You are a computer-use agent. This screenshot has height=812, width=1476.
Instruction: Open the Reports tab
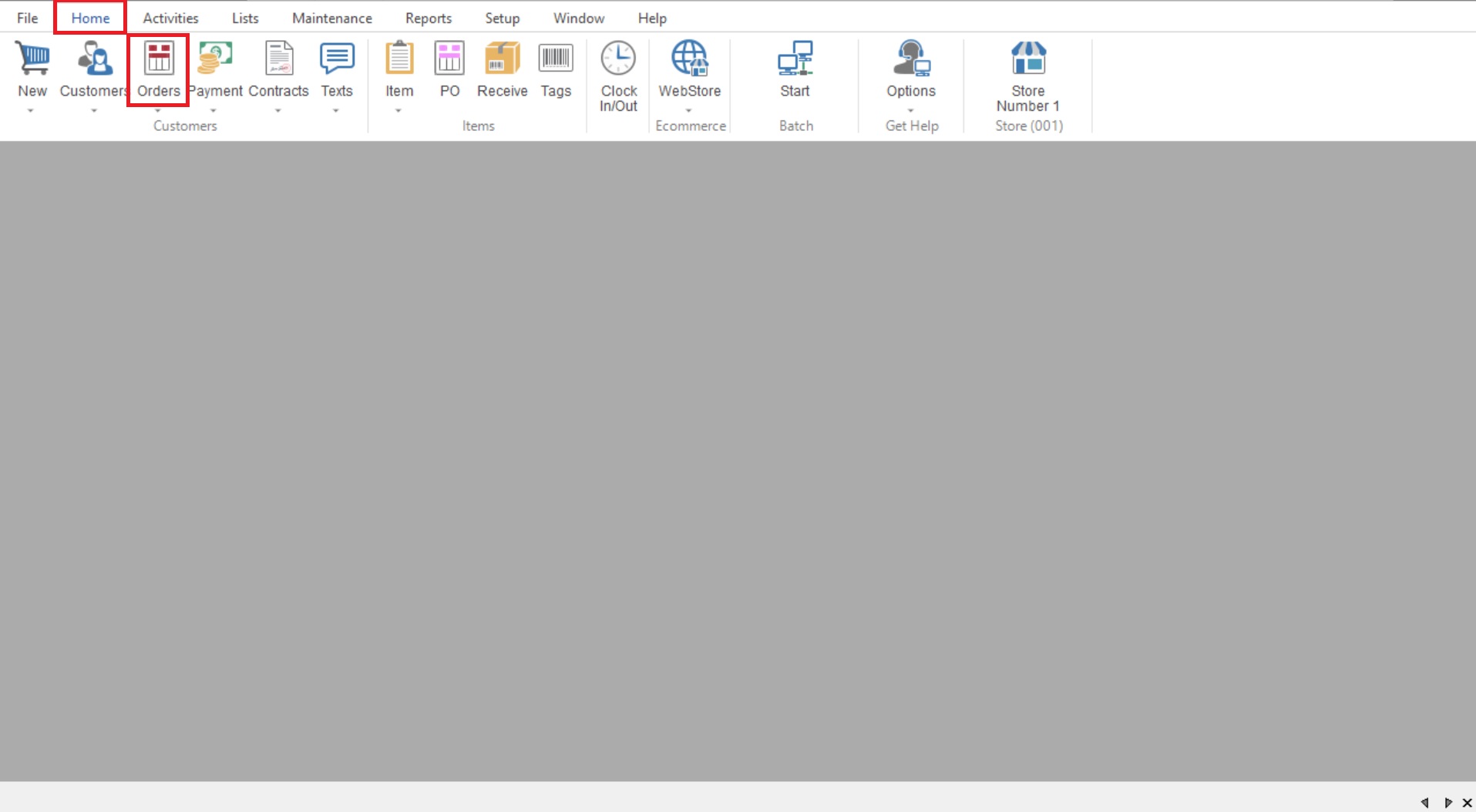click(x=429, y=18)
